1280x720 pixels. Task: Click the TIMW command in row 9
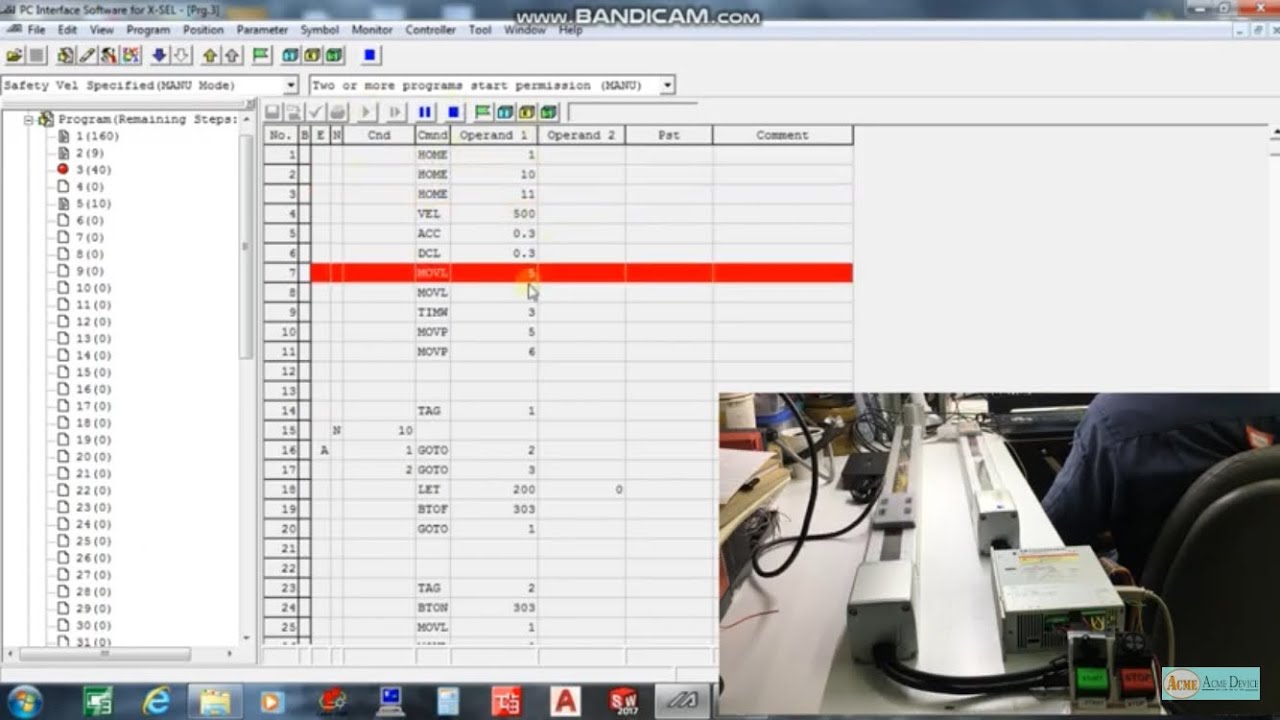tap(433, 312)
